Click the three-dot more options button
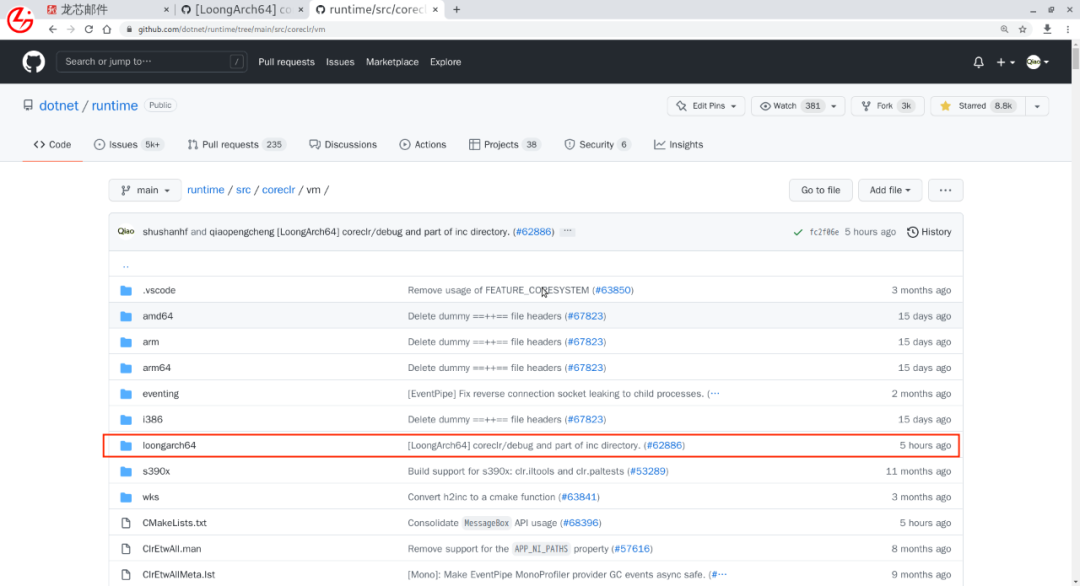The height and width of the screenshot is (586, 1080). click(x=945, y=190)
